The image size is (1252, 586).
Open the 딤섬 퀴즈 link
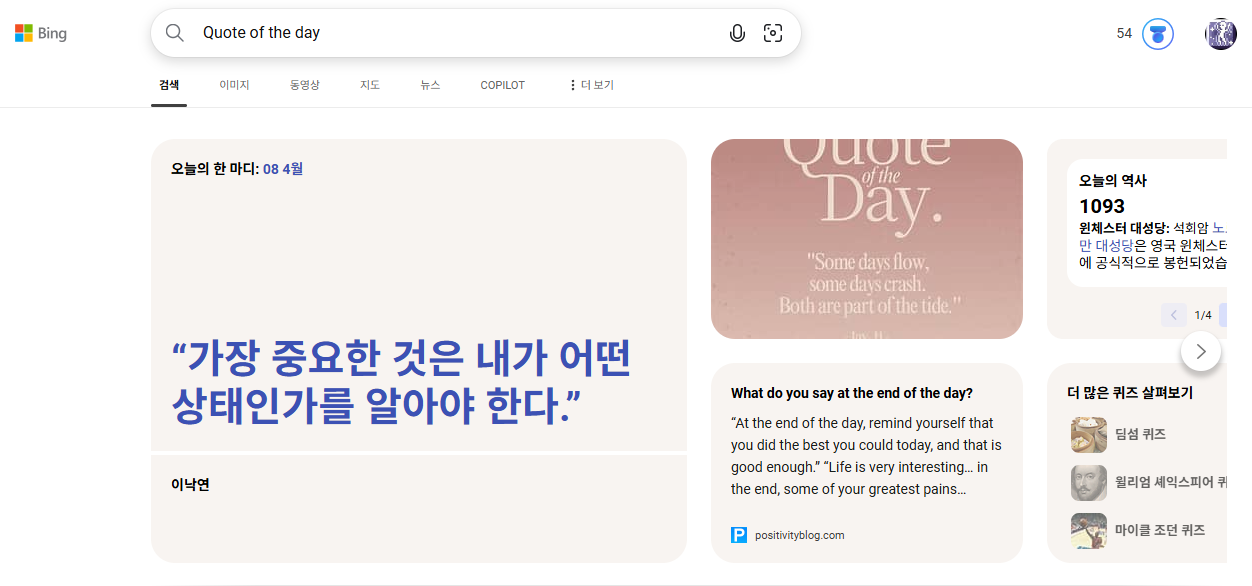(1140, 434)
